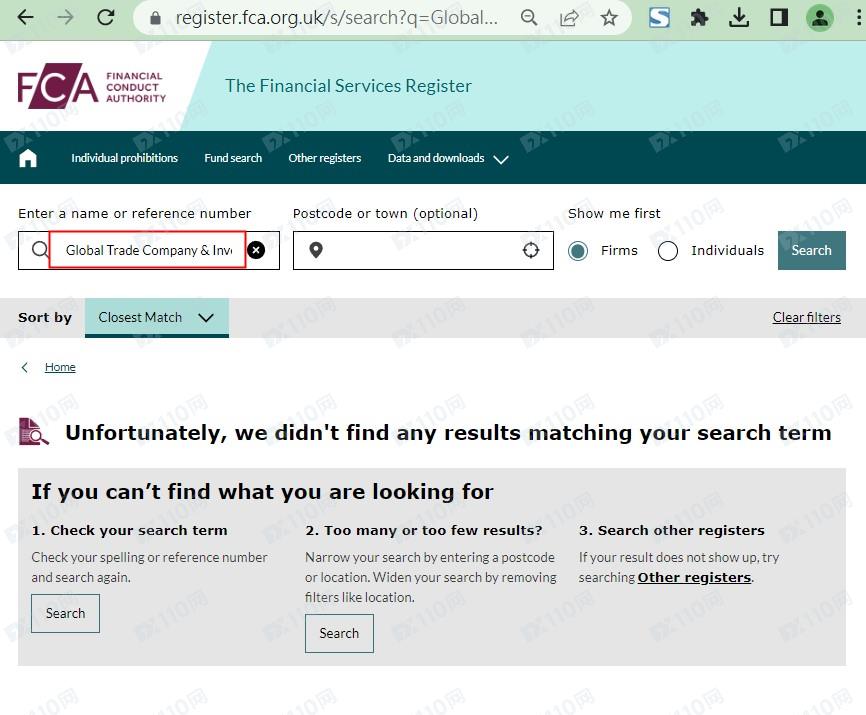Clear the search text with the X icon
Image resolution: width=866 pixels, height=715 pixels.
[256, 250]
